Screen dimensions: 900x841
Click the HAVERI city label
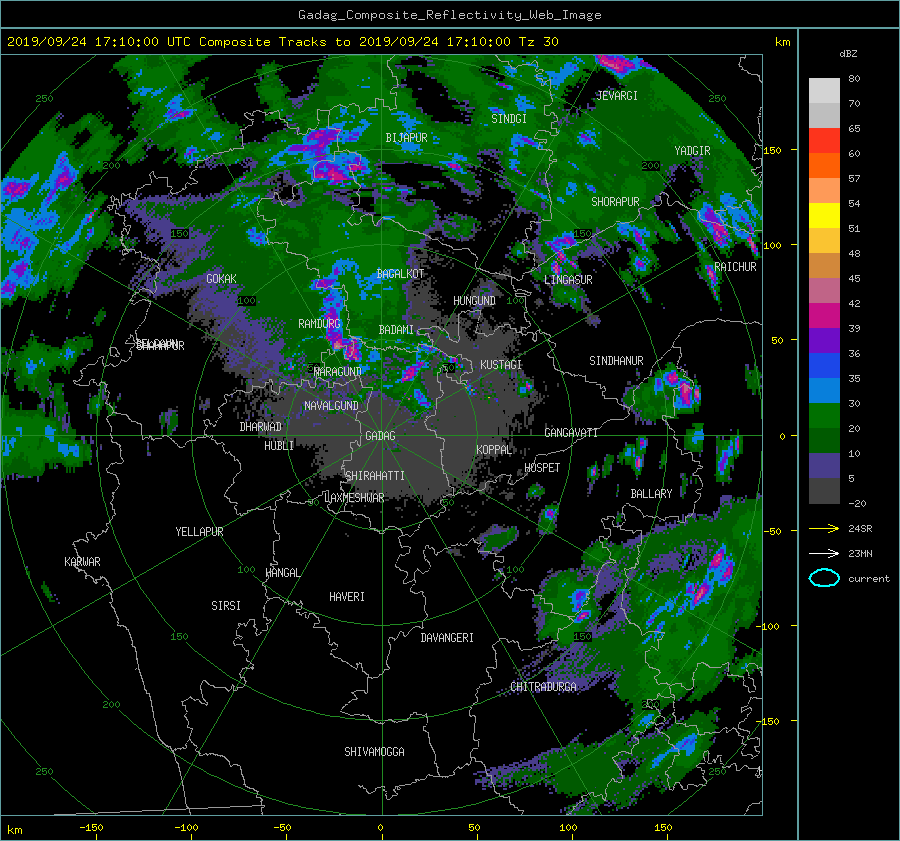coord(347,597)
